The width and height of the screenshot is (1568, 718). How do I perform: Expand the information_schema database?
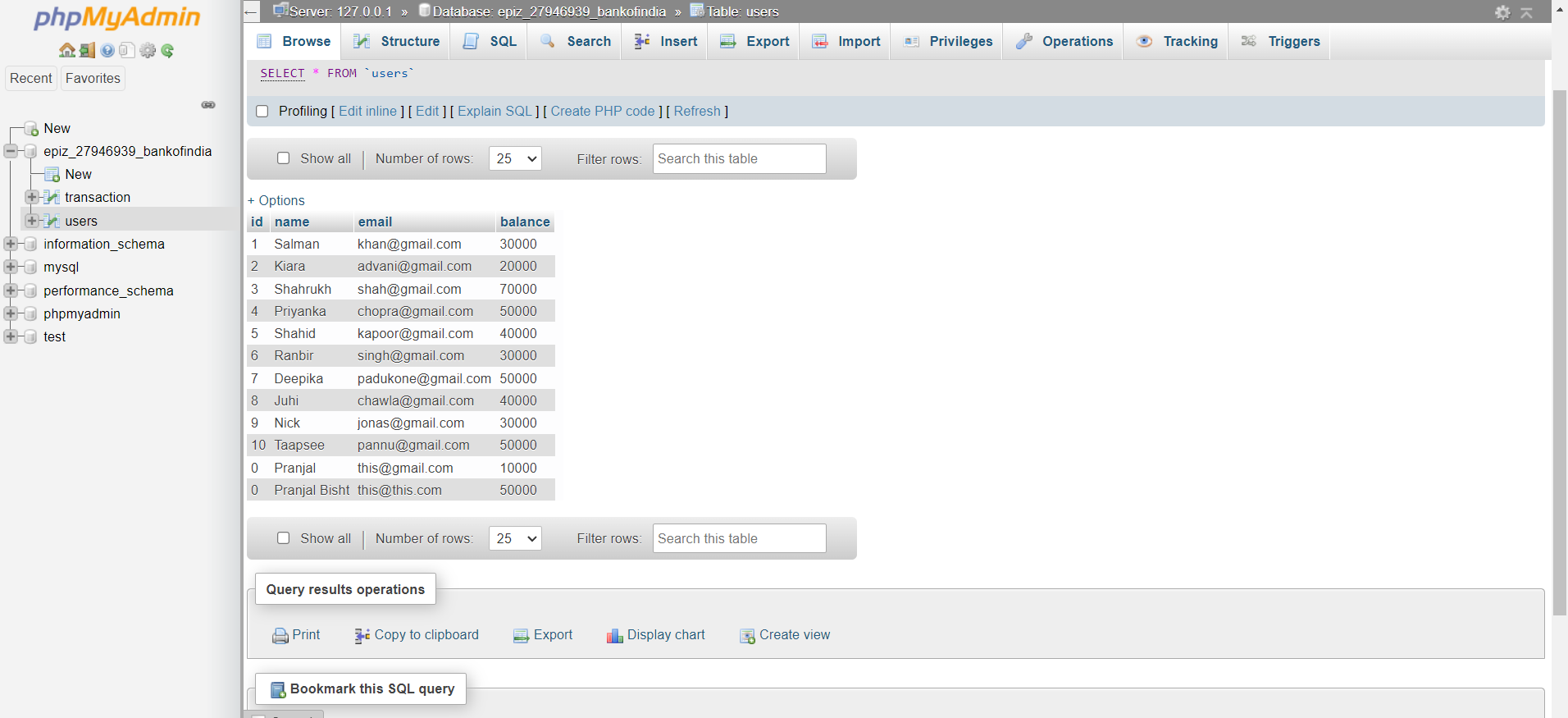[11, 244]
